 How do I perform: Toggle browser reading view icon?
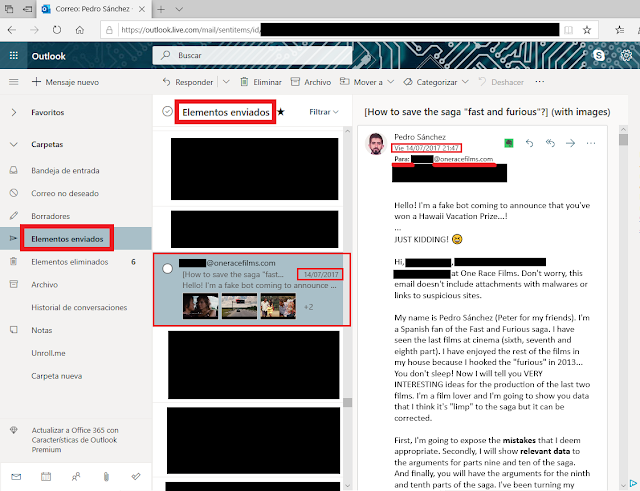point(568,30)
